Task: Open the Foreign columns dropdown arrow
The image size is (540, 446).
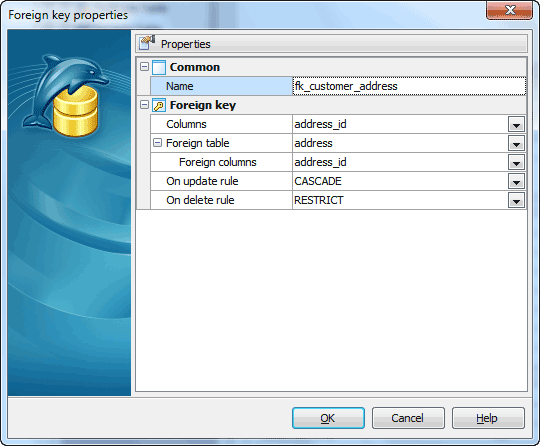Action: 516,162
